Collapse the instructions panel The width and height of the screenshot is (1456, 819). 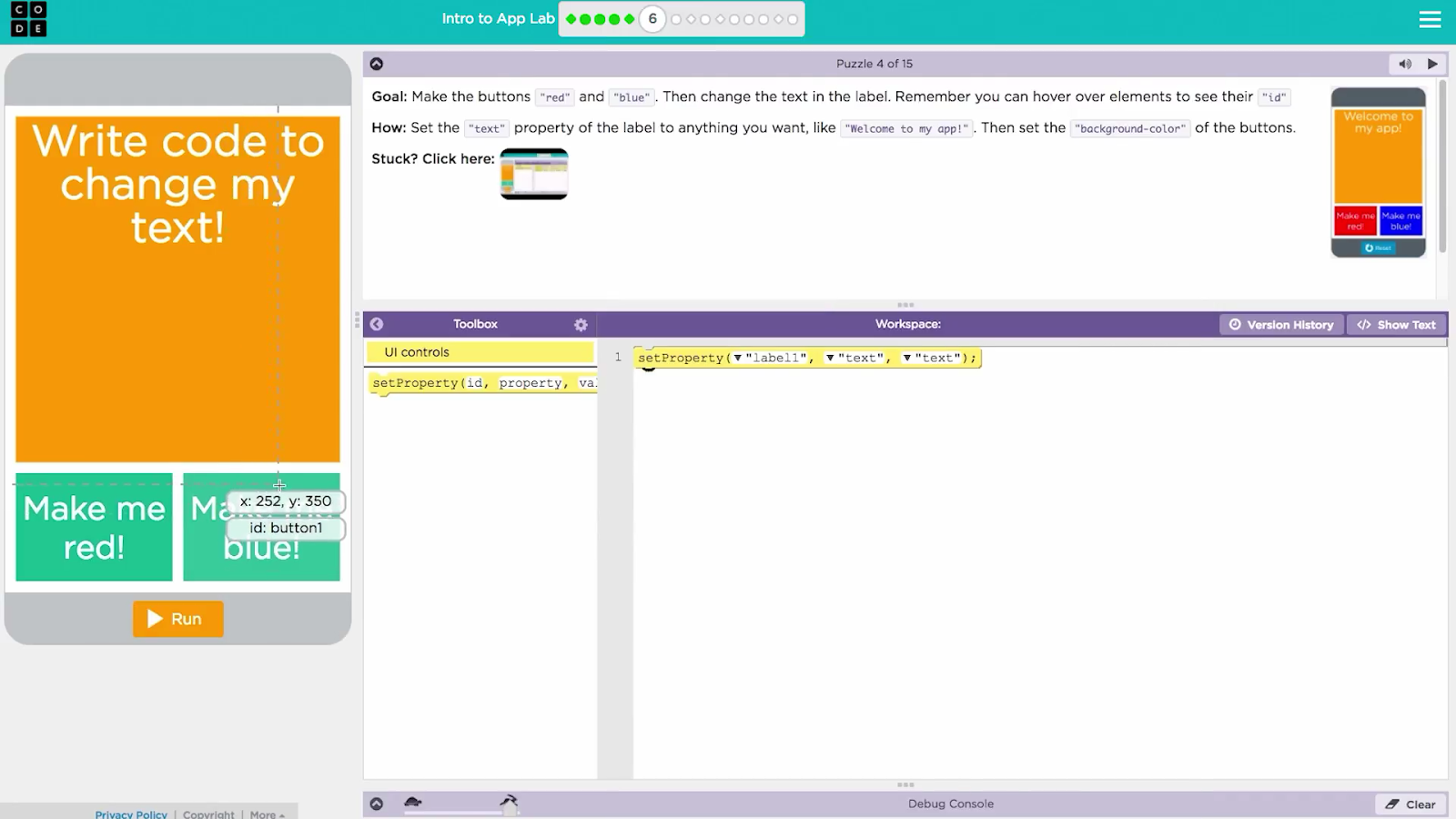[x=377, y=64]
